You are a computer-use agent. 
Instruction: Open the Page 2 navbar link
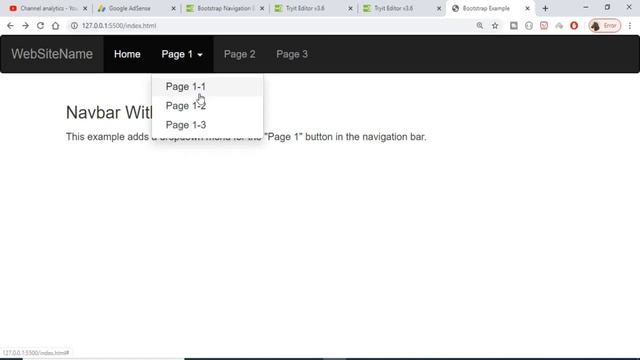(x=240, y=54)
